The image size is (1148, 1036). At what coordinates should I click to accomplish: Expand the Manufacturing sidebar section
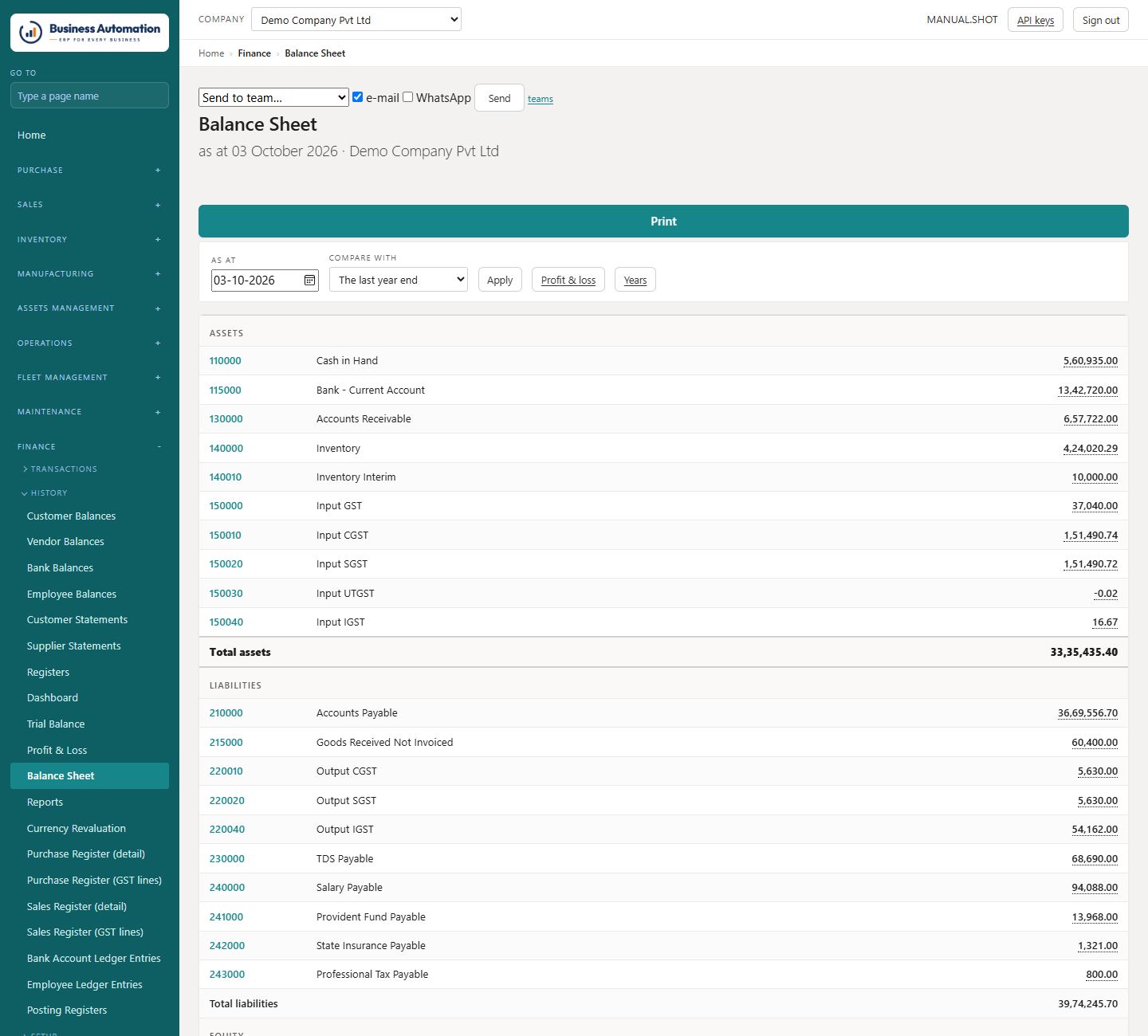click(x=89, y=273)
